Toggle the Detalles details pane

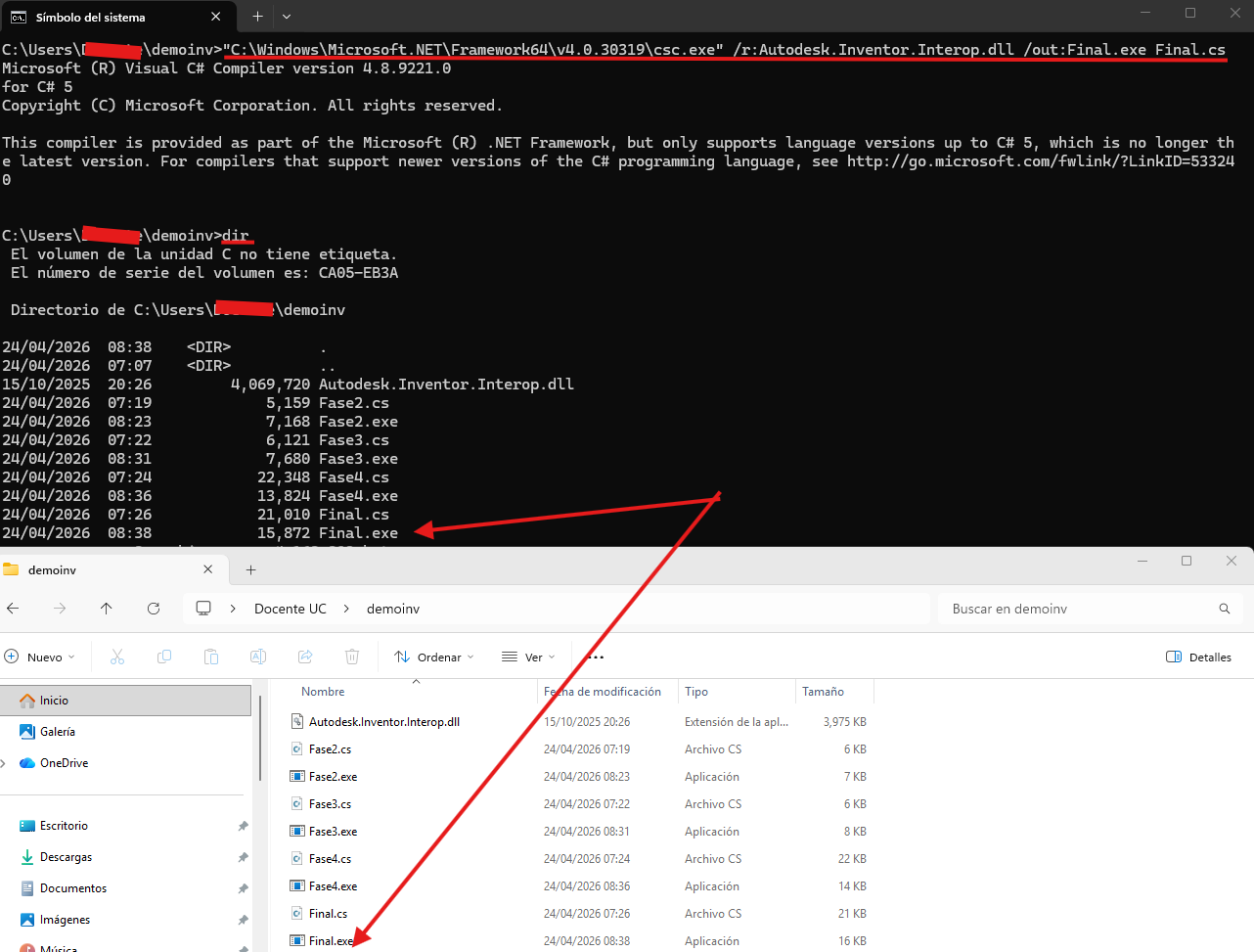[x=1199, y=657]
